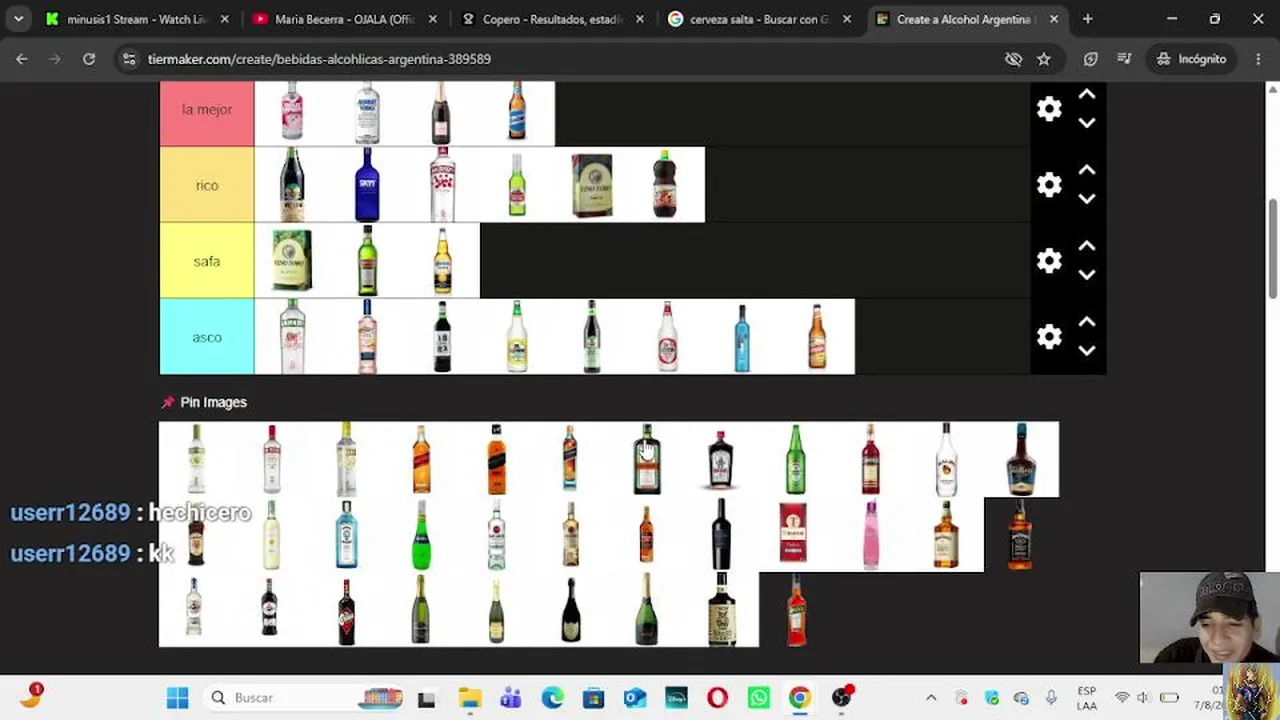This screenshot has height=720, width=1280.
Task: Move the "safa" tier row up
Action: (1087, 247)
